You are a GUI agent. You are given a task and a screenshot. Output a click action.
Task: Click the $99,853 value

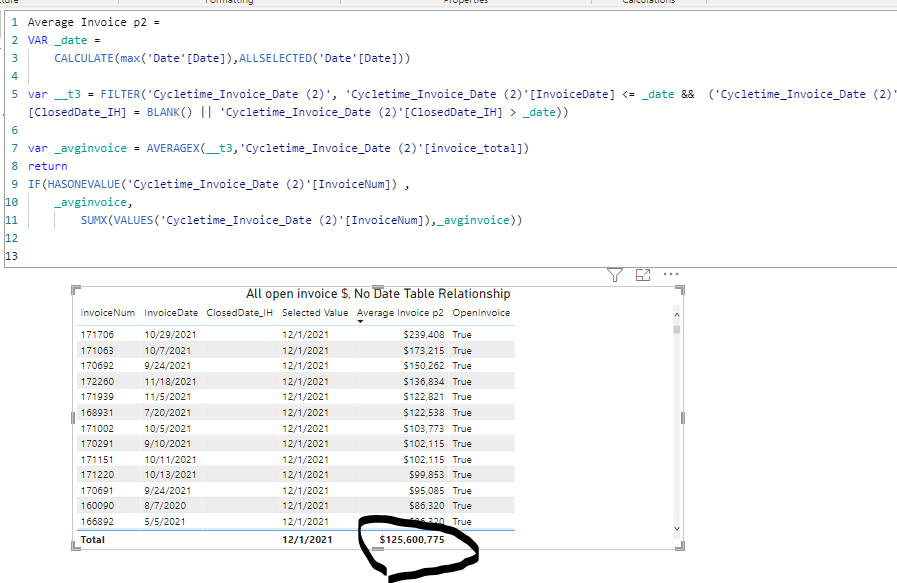427,474
